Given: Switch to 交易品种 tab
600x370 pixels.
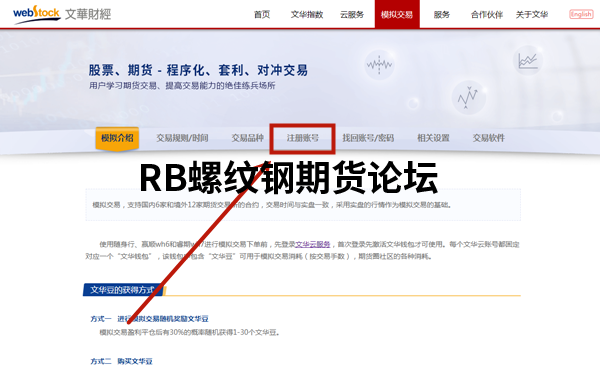Looking at the screenshot, I should click(248, 138).
